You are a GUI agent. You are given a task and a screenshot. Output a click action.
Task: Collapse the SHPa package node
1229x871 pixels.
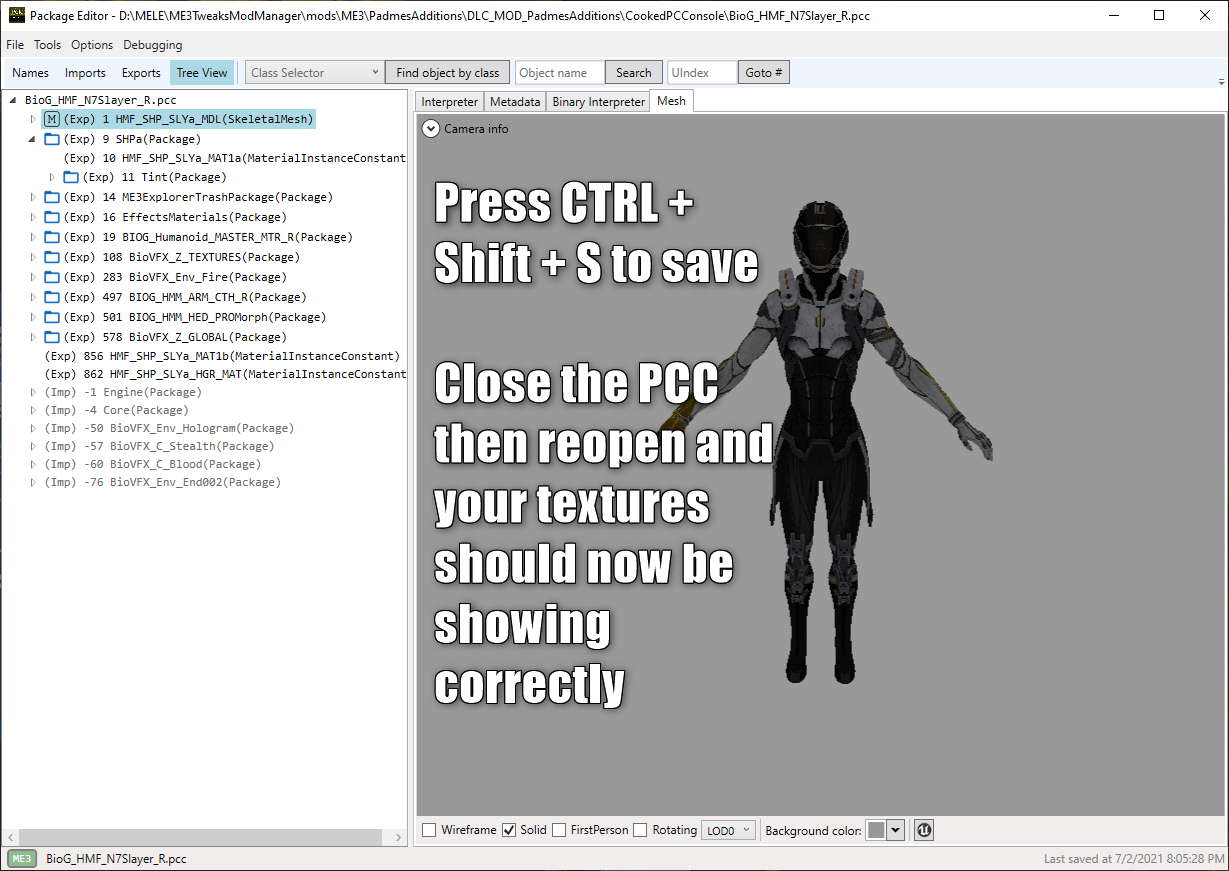tap(33, 139)
